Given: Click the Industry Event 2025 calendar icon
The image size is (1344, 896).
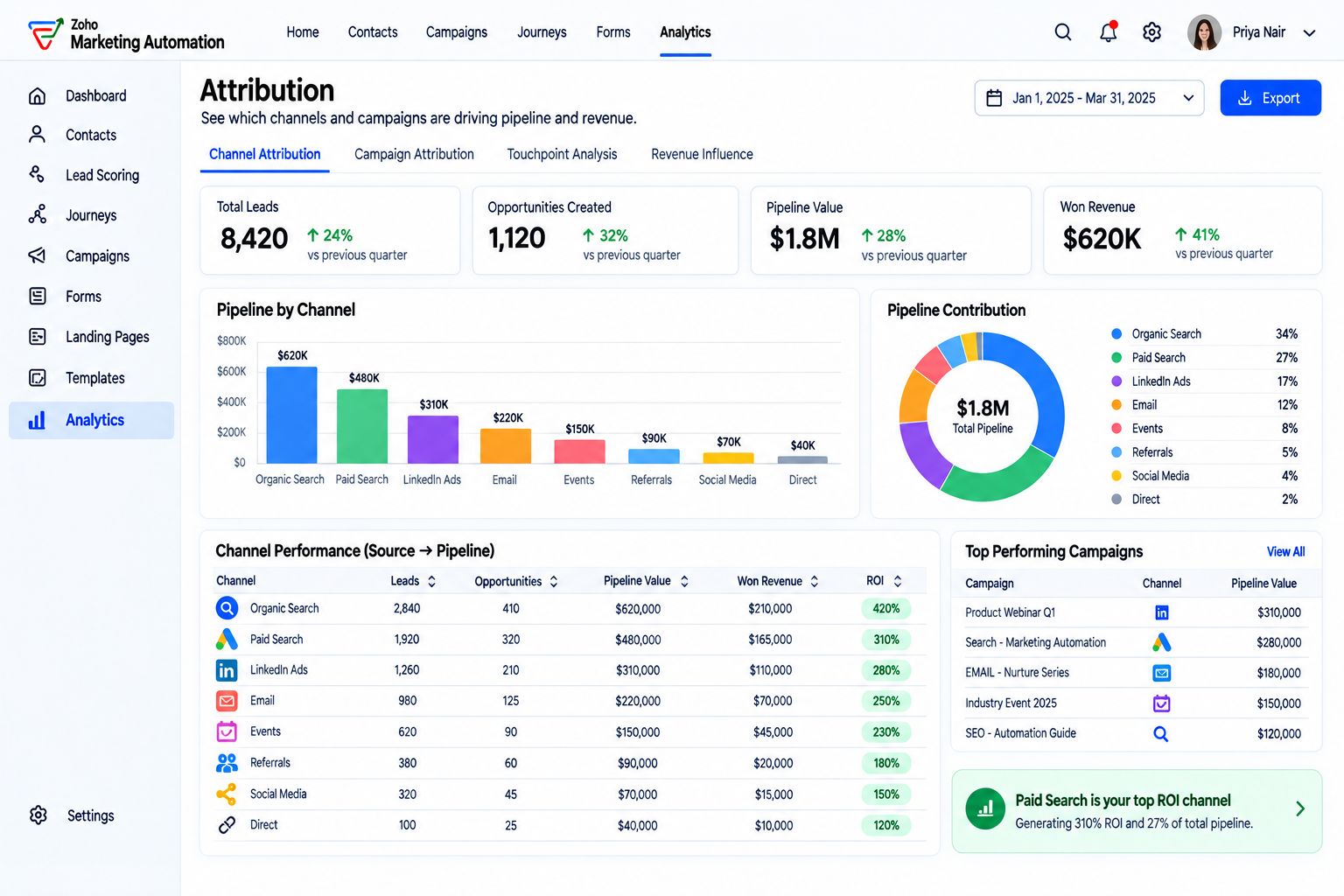Looking at the screenshot, I should coord(1162,703).
